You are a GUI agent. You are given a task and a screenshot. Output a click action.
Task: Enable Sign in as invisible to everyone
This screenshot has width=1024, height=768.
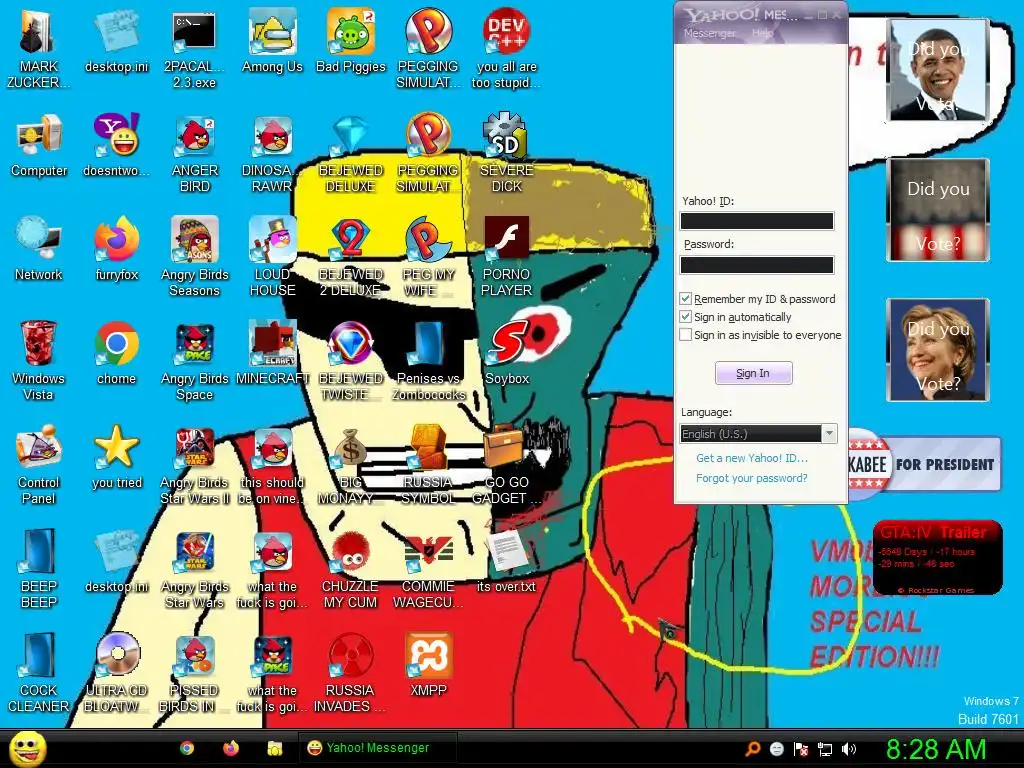coord(685,335)
